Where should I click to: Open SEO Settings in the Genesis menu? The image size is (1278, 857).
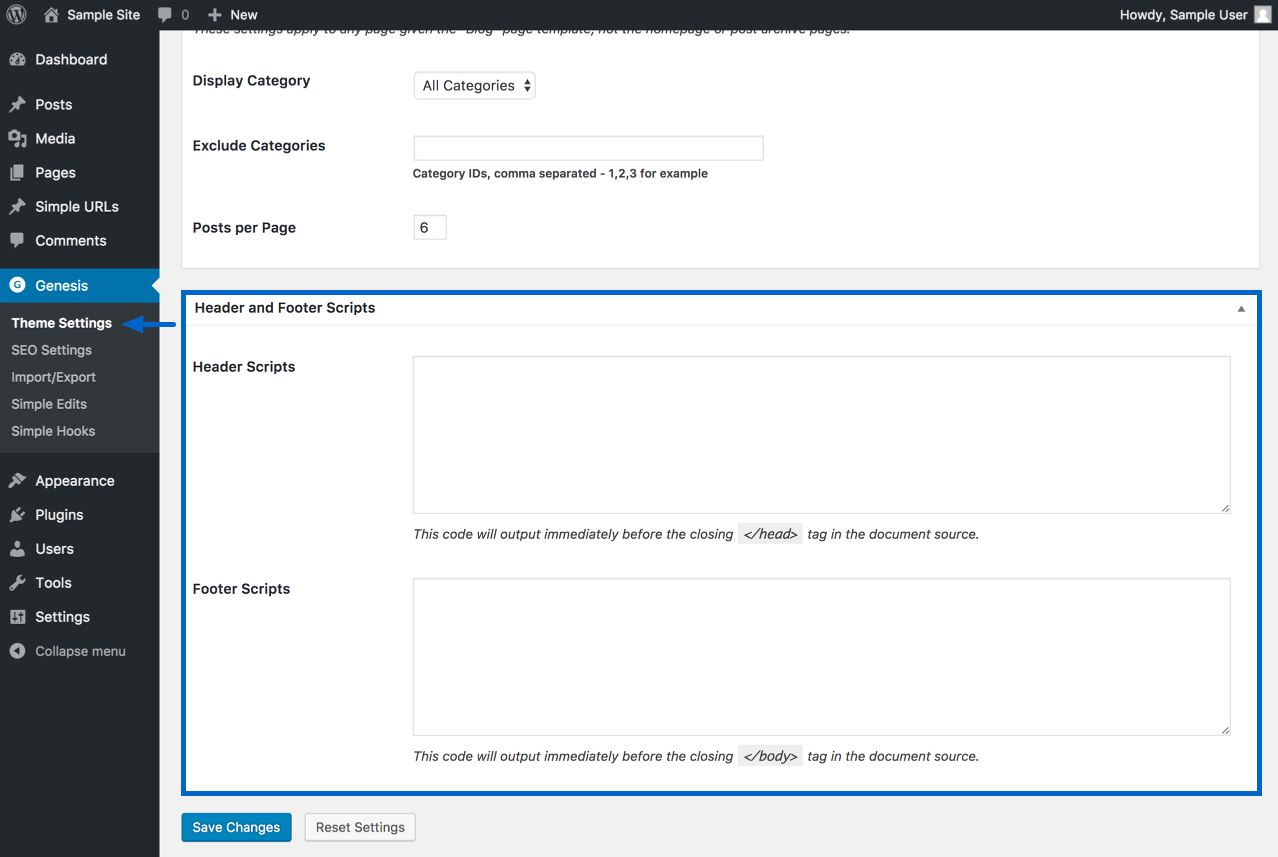(x=51, y=350)
